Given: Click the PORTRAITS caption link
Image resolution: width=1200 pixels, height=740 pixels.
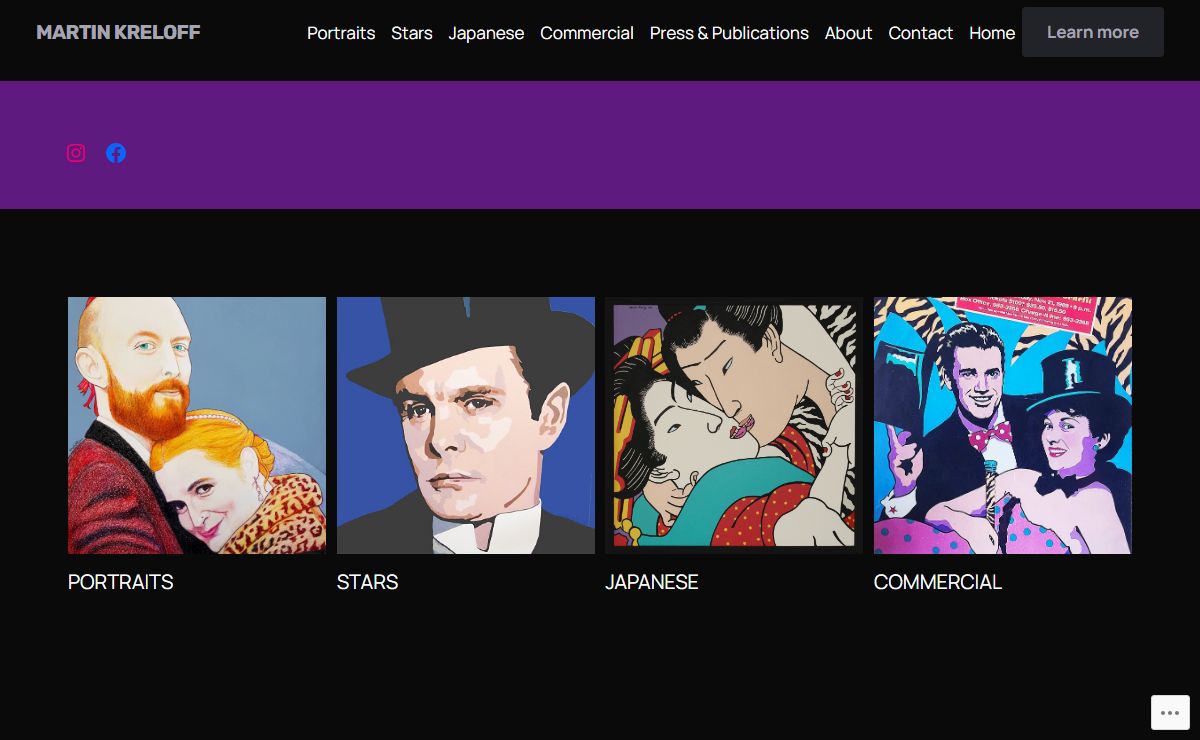Looking at the screenshot, I should click(x=121, y=582).
